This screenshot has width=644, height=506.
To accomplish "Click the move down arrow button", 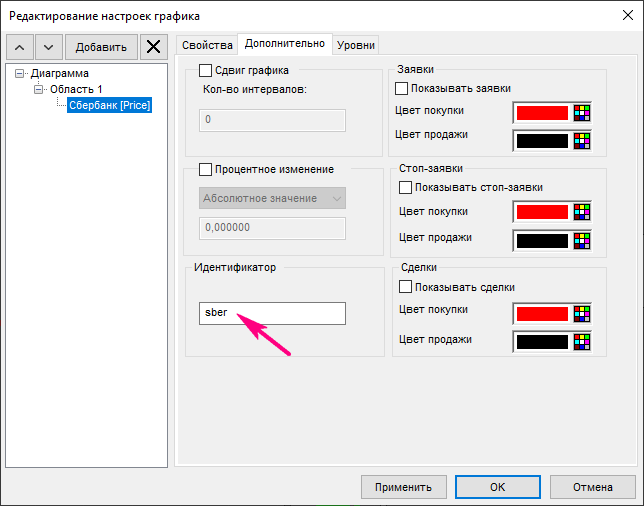I will pyautogui.click(x=49, y=47).
